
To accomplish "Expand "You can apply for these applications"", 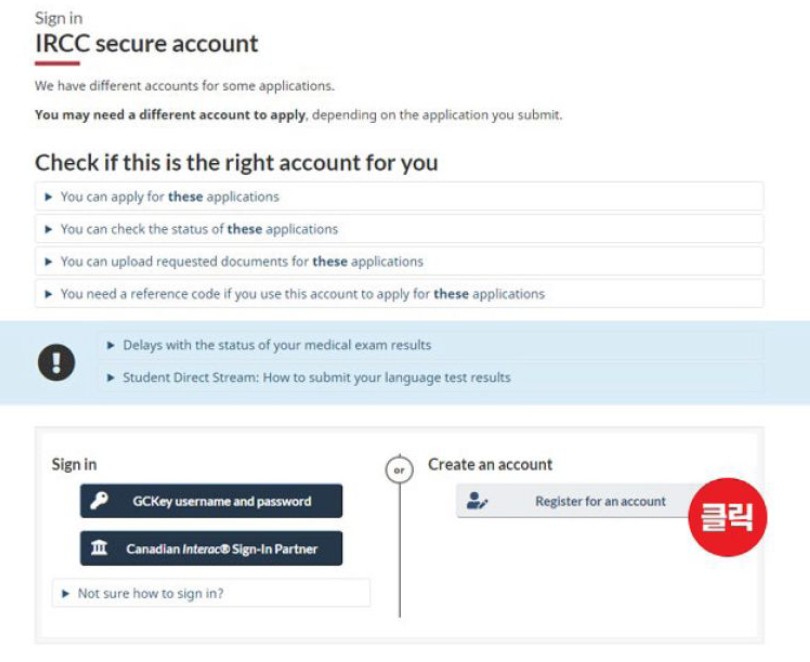I will pos(170,197).
